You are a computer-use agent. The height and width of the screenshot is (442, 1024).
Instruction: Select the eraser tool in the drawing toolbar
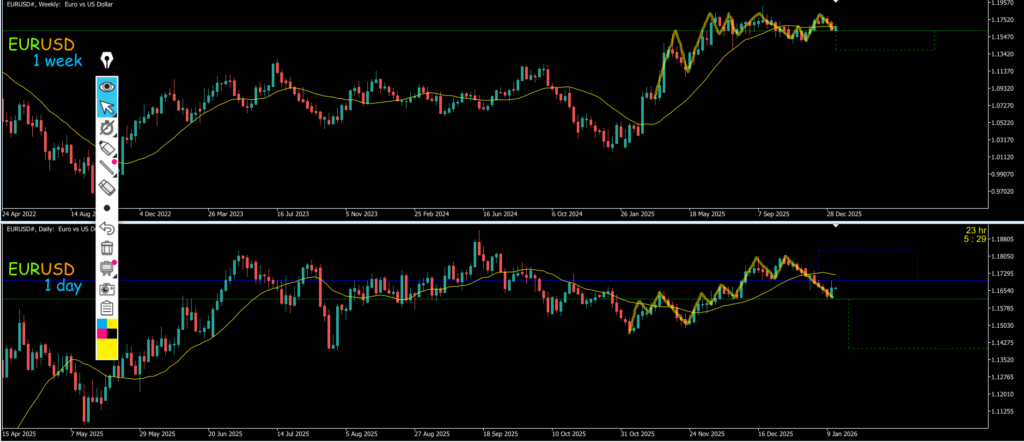click(x=107, y=187)
